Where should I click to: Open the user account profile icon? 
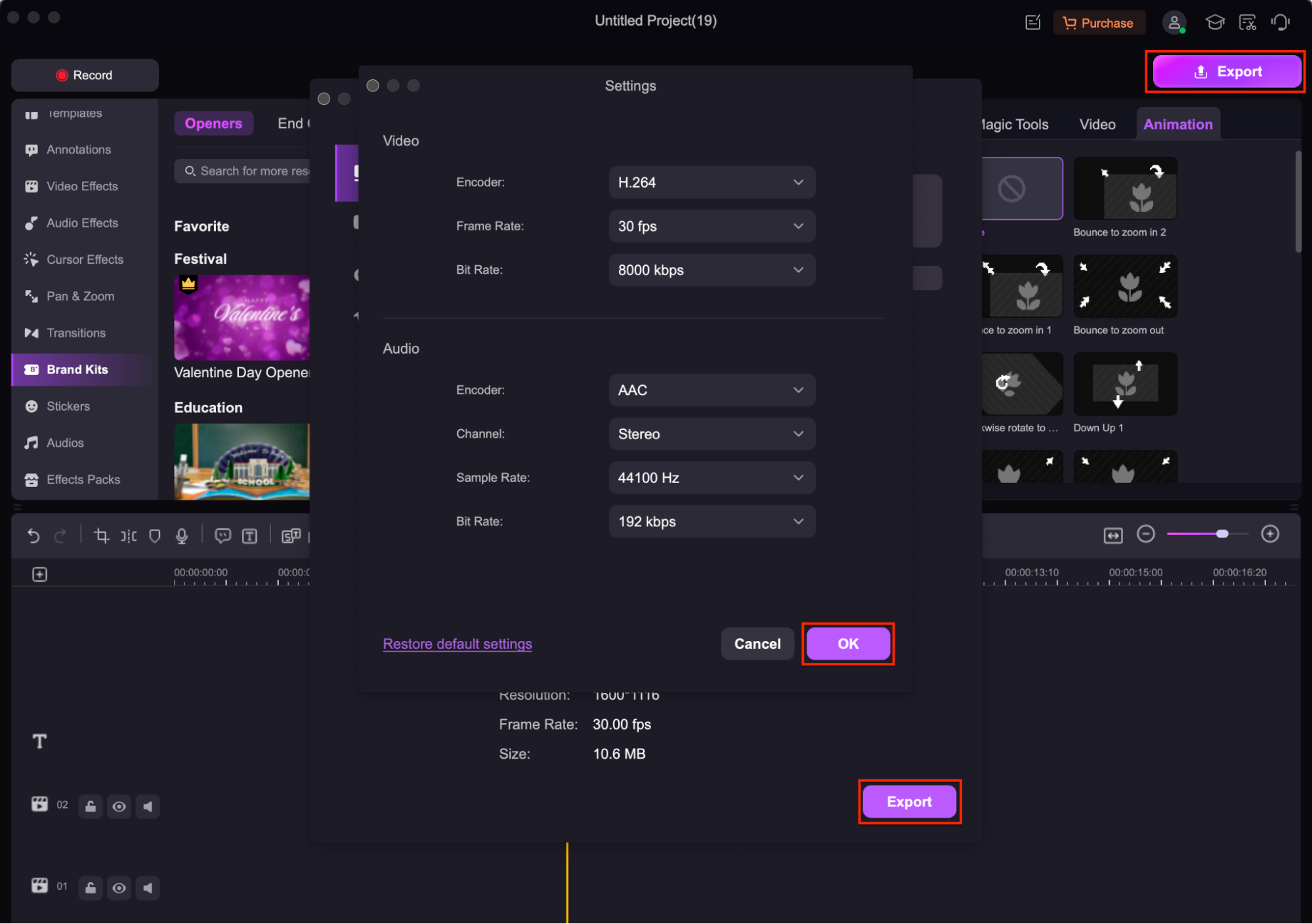1174,23
